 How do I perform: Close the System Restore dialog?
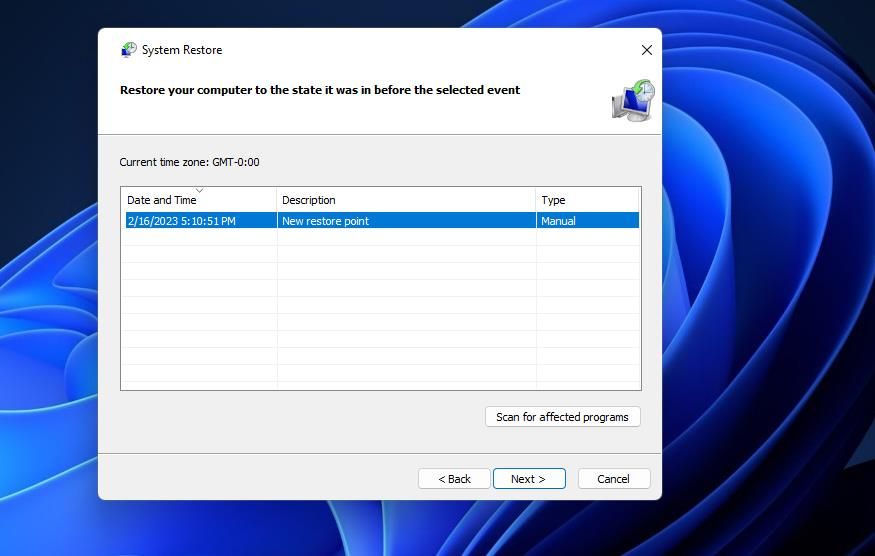[646, 50]
